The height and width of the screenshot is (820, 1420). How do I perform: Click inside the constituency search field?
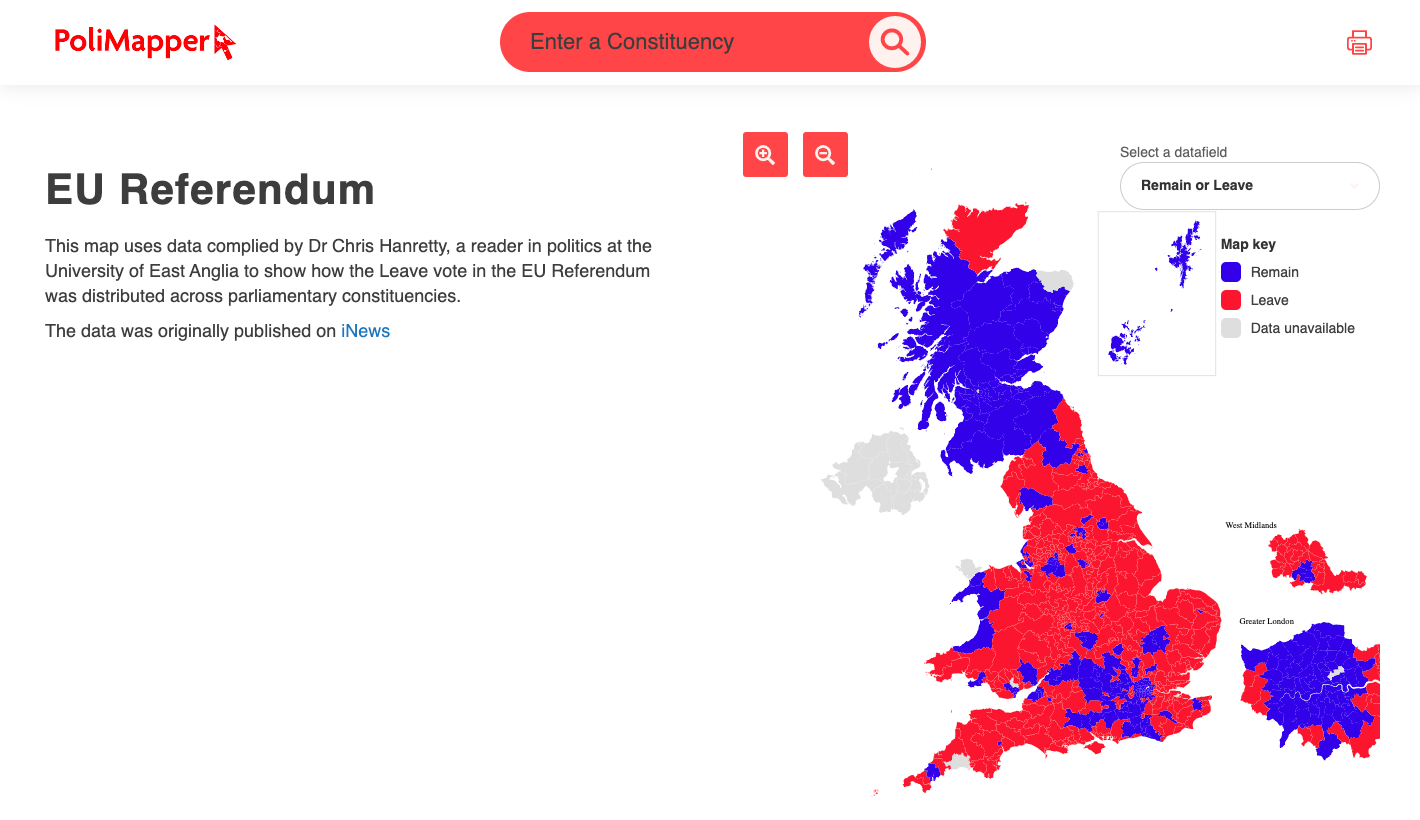point(700,42)
